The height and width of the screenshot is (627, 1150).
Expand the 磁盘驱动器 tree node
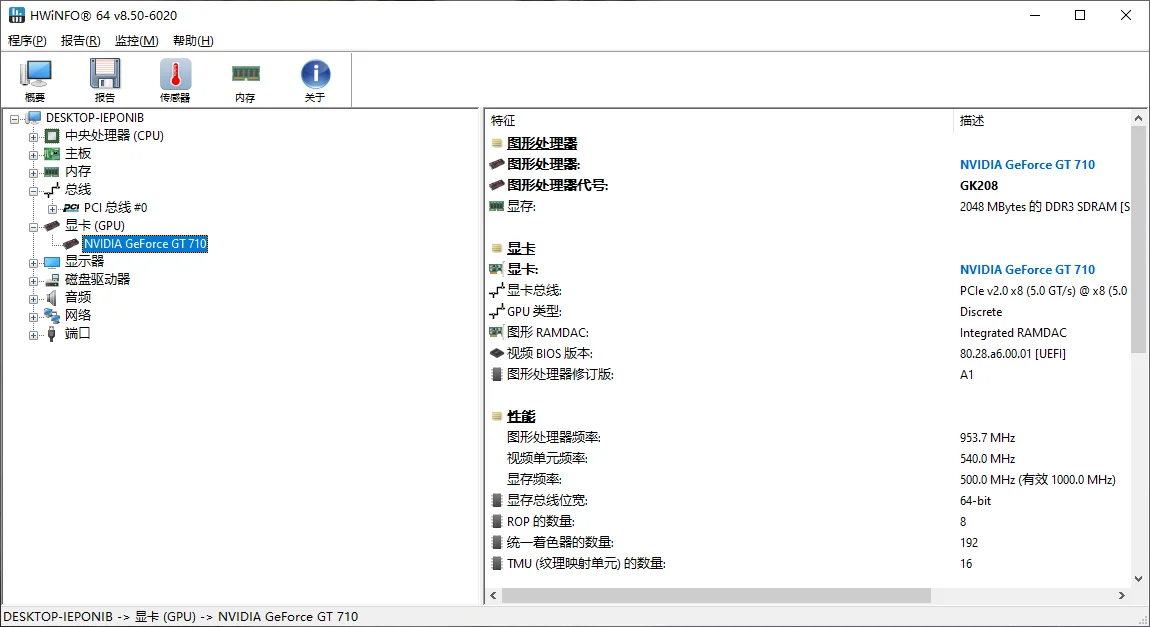coord(33,281)
